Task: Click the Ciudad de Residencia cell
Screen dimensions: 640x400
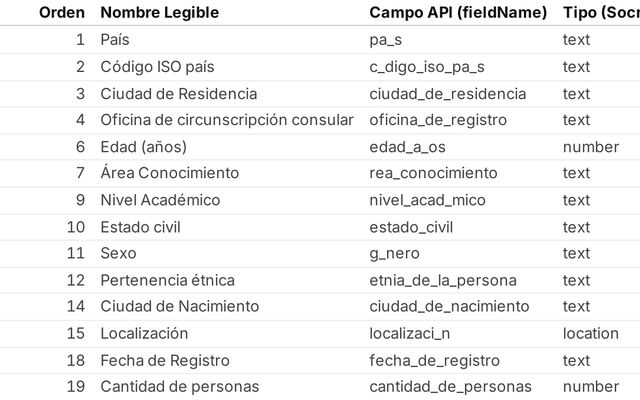Action: (179, 94)
